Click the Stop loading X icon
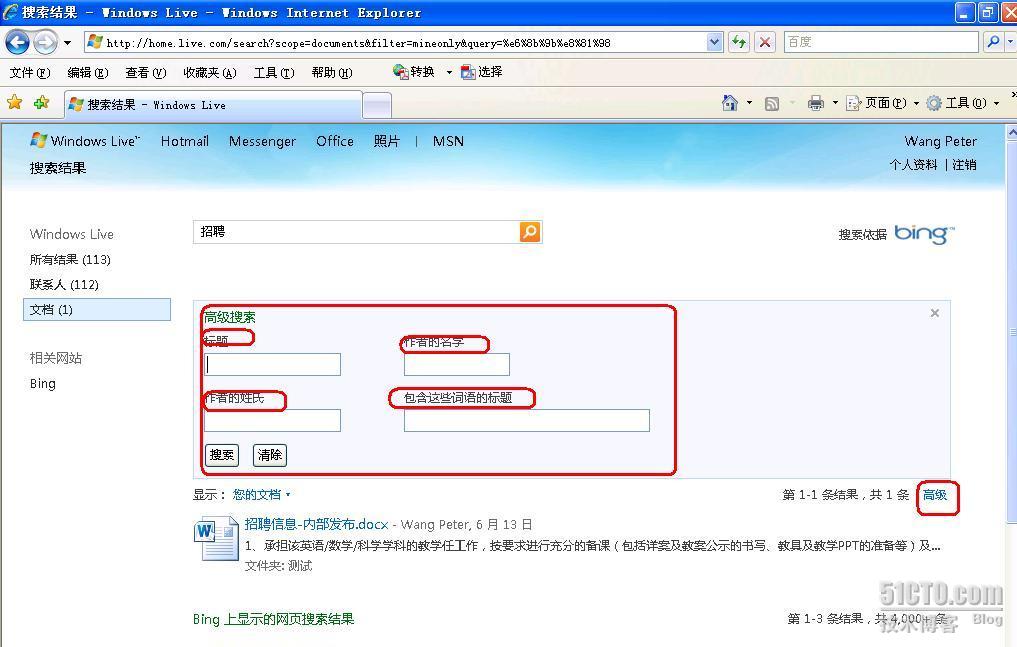This screenshot has width=1017, height=647. click(765, 43)
